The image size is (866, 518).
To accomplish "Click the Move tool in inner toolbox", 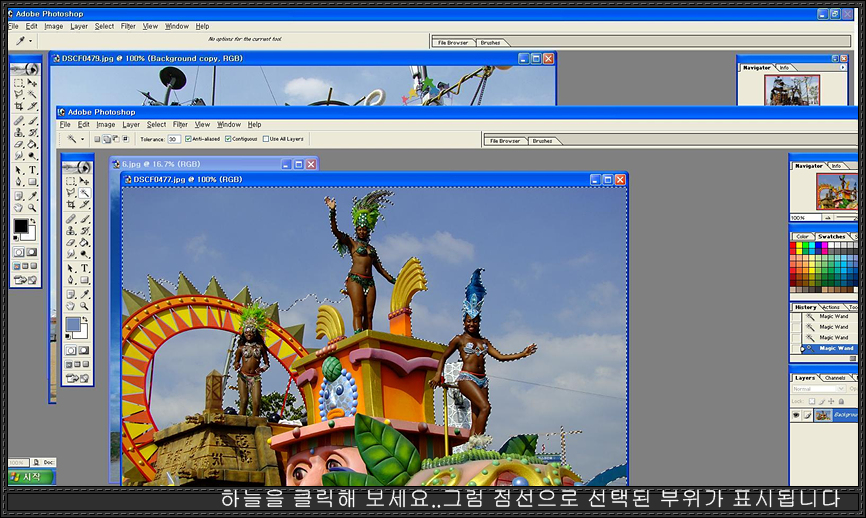I will [85, 181].
